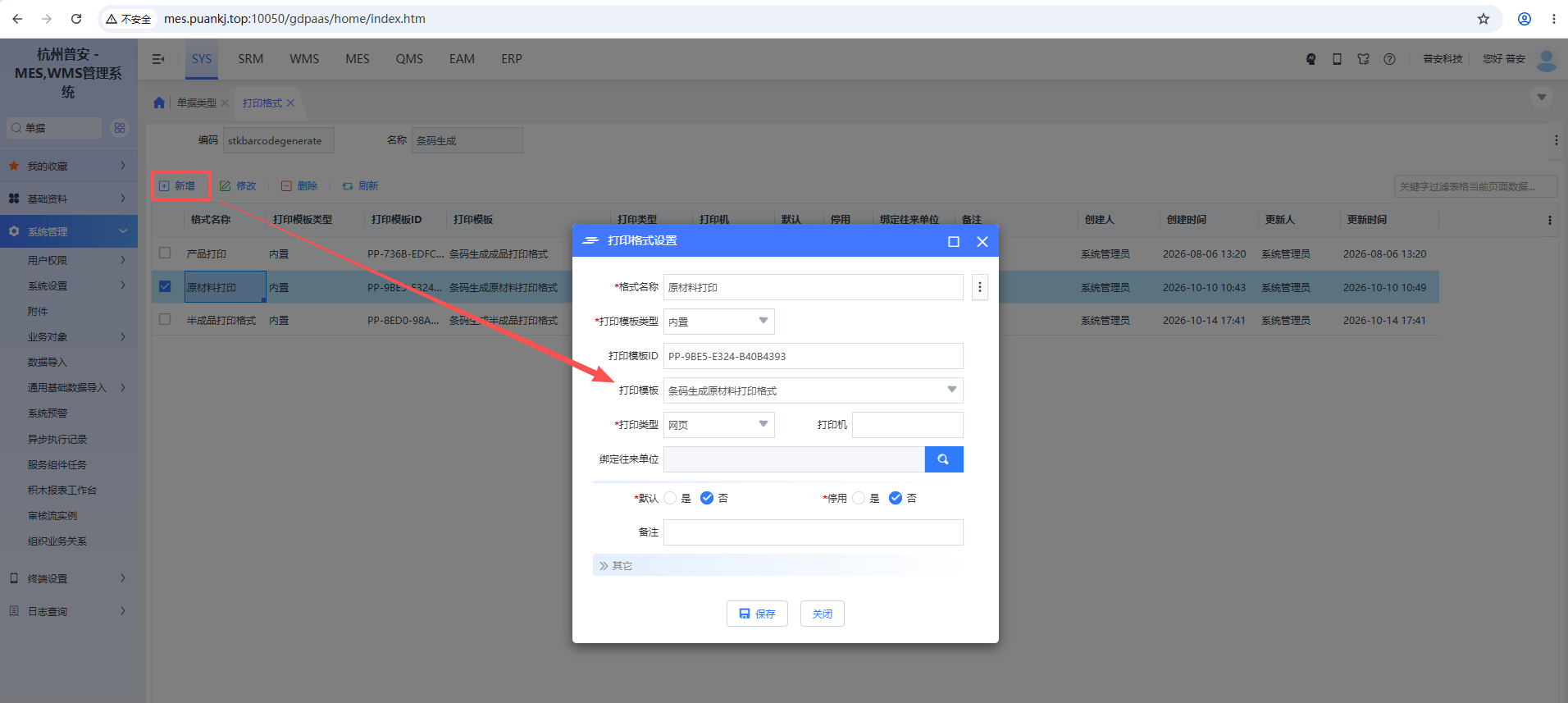Expand the tab list dropdown arrow
This screenshot has height=703, width=1568.
tap(1542, 98)
